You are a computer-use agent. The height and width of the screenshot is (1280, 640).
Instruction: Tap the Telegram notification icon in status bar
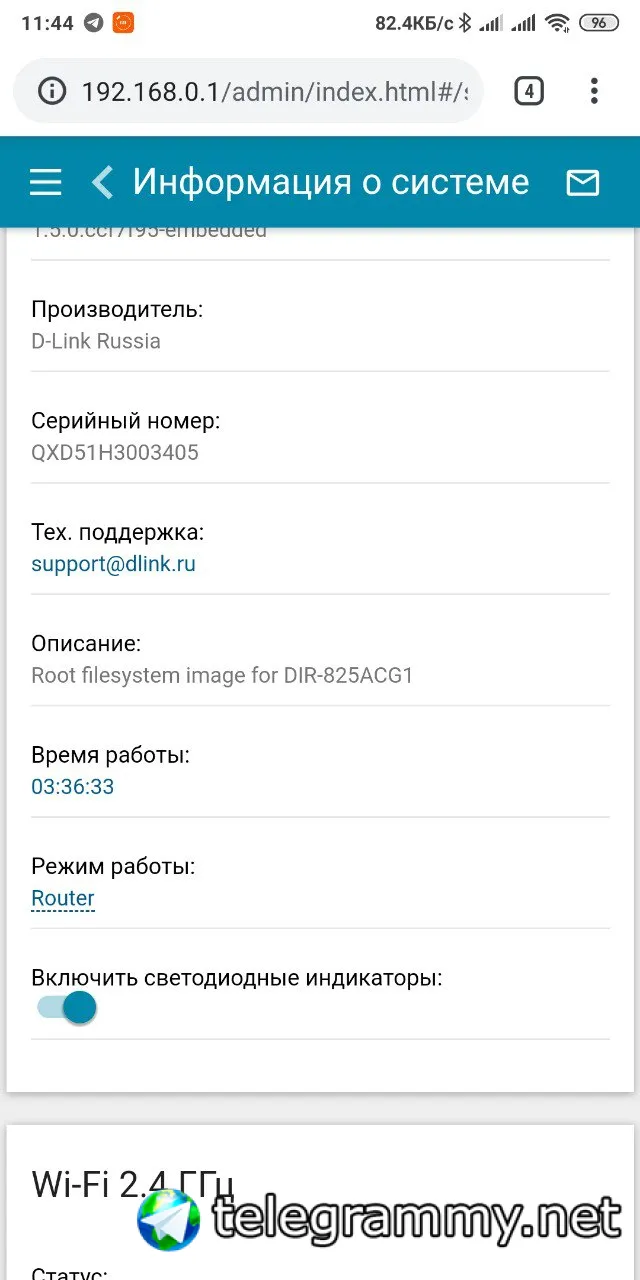tap(93, 23)
